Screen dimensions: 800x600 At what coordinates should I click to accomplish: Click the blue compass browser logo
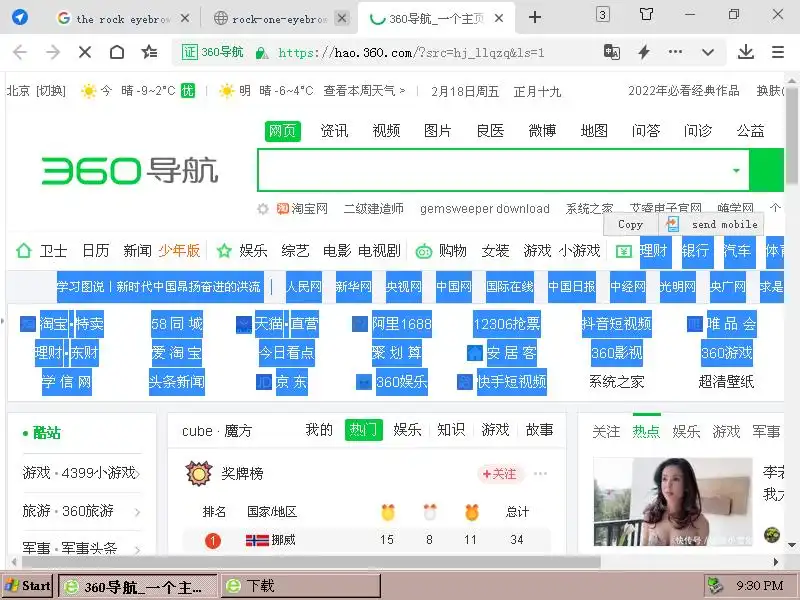(x=20, y=17)
